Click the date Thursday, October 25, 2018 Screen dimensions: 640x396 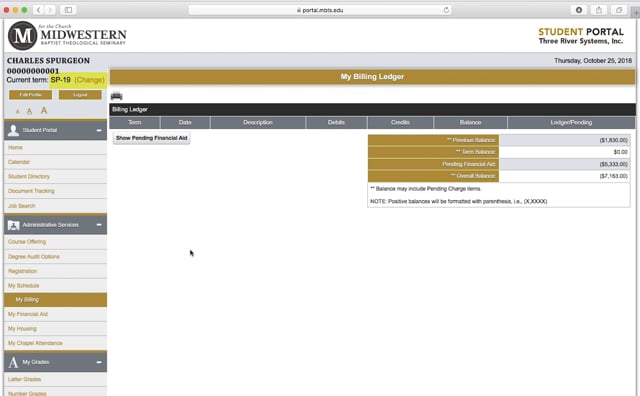(x=593, y=61)
